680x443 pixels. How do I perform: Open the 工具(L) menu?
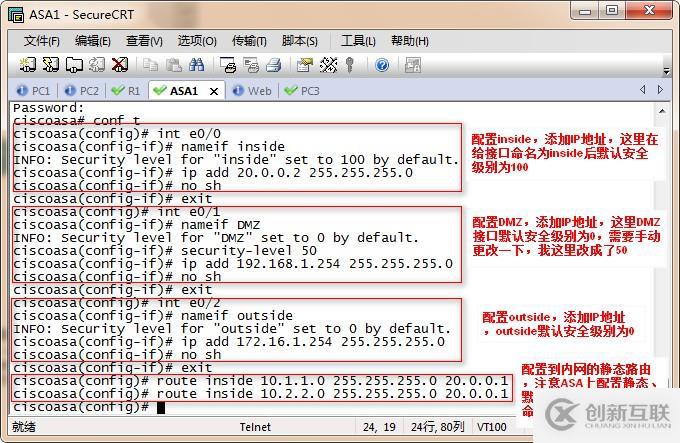pos(358,41)
